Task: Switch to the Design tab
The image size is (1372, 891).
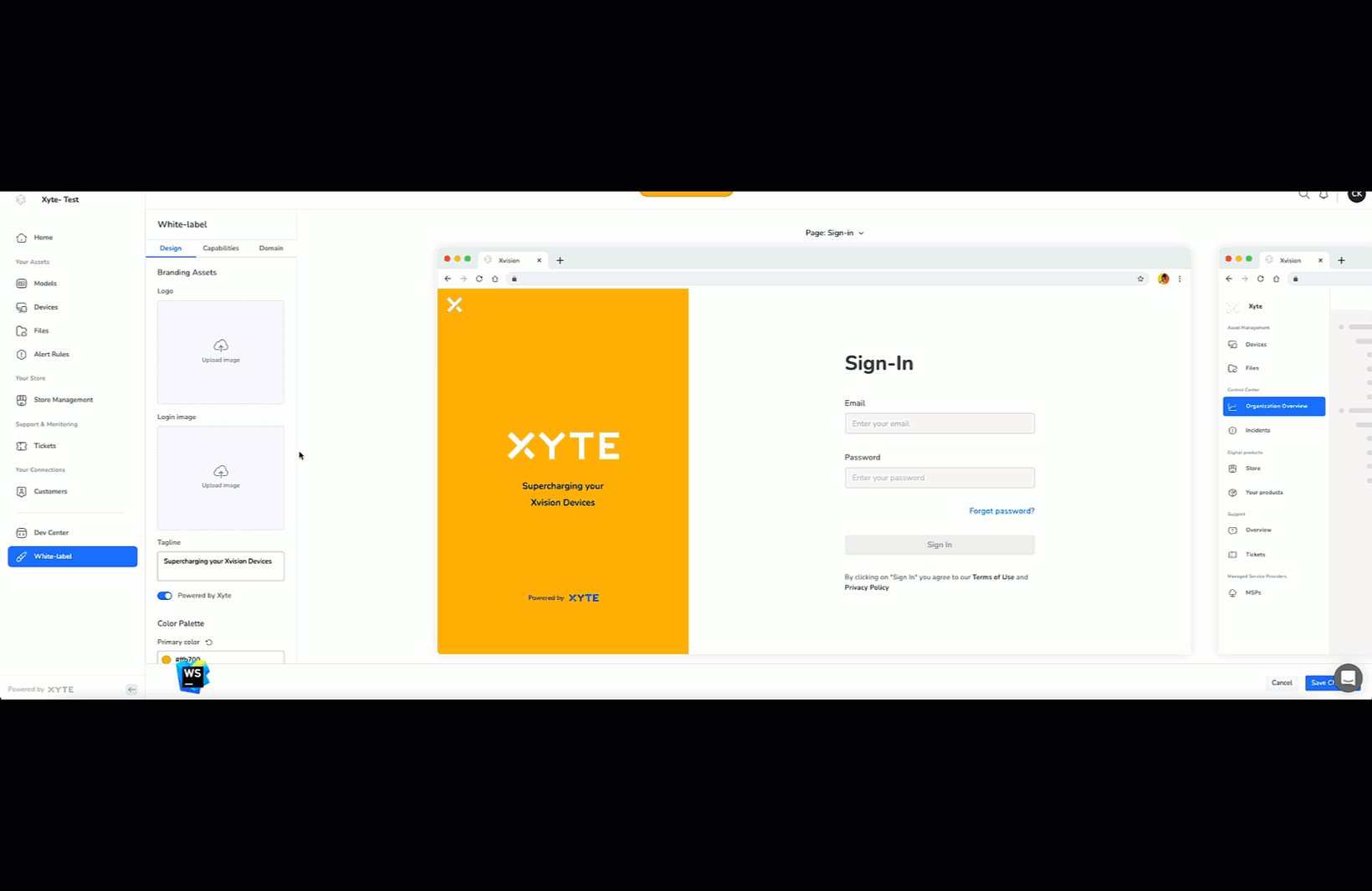Action: pos(171,248)
